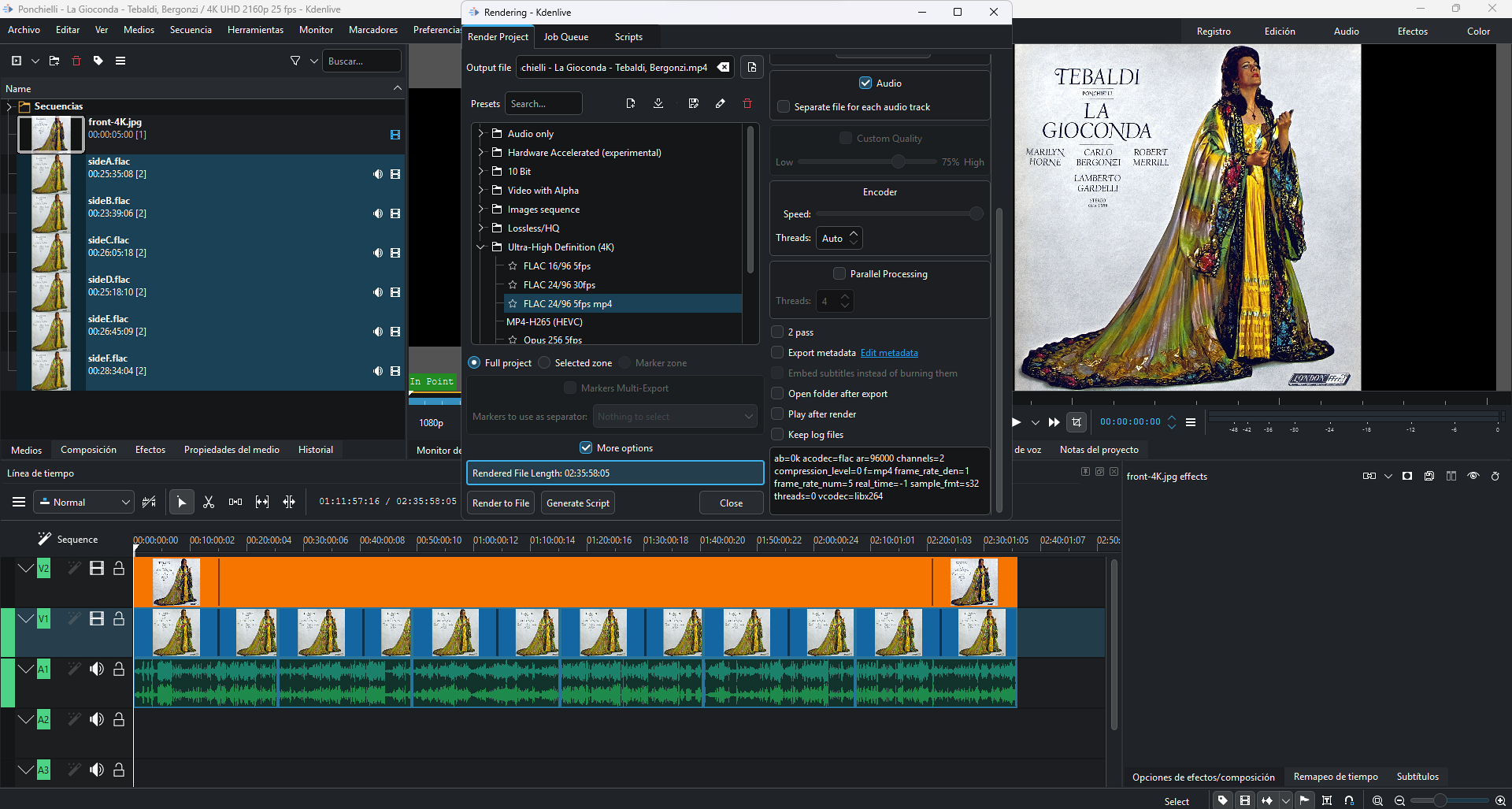Open the Normal timeline mode dropdown
Image resolution: width=1512 pixels, height=809 pixels.
click(83, 503)
